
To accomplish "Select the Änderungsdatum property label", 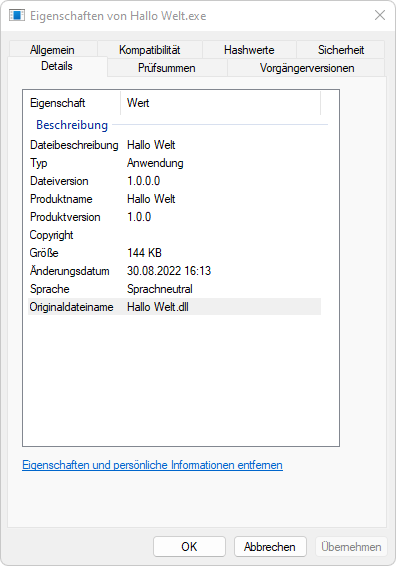I will click(69, 271).
